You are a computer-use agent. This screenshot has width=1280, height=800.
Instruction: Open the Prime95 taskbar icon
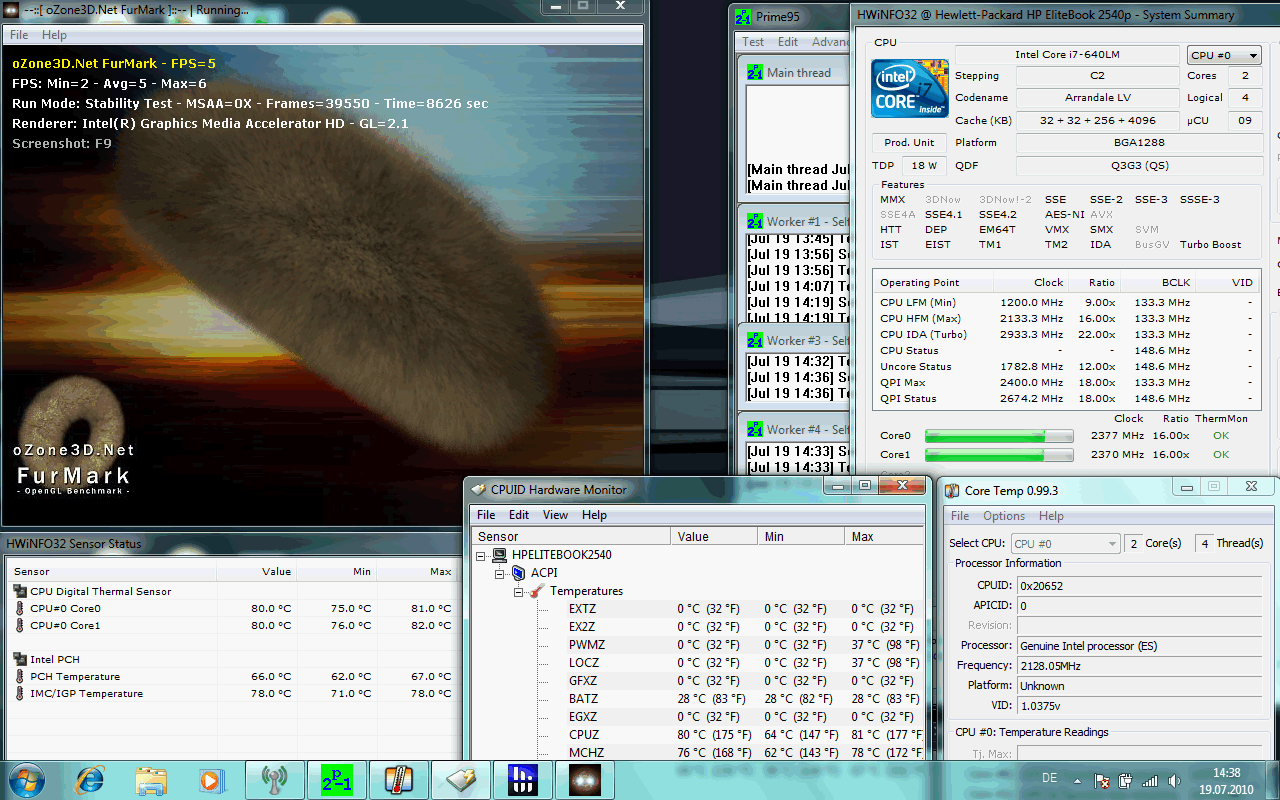[336, 779]
